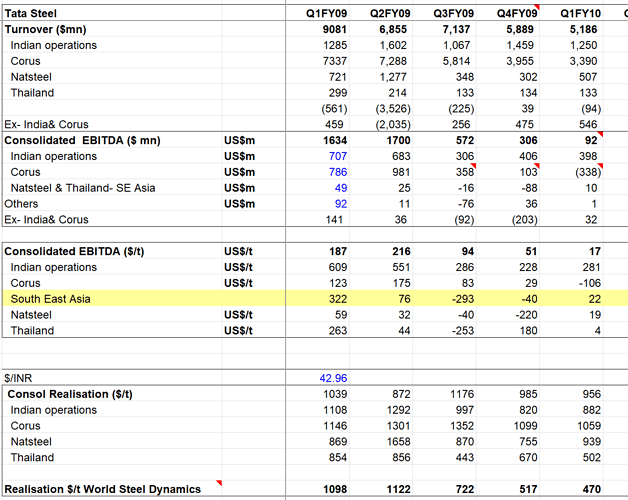628x500 pixels.
Task: Click Consolidated EBITDA value 1634
Action: (x=335, y=140)
